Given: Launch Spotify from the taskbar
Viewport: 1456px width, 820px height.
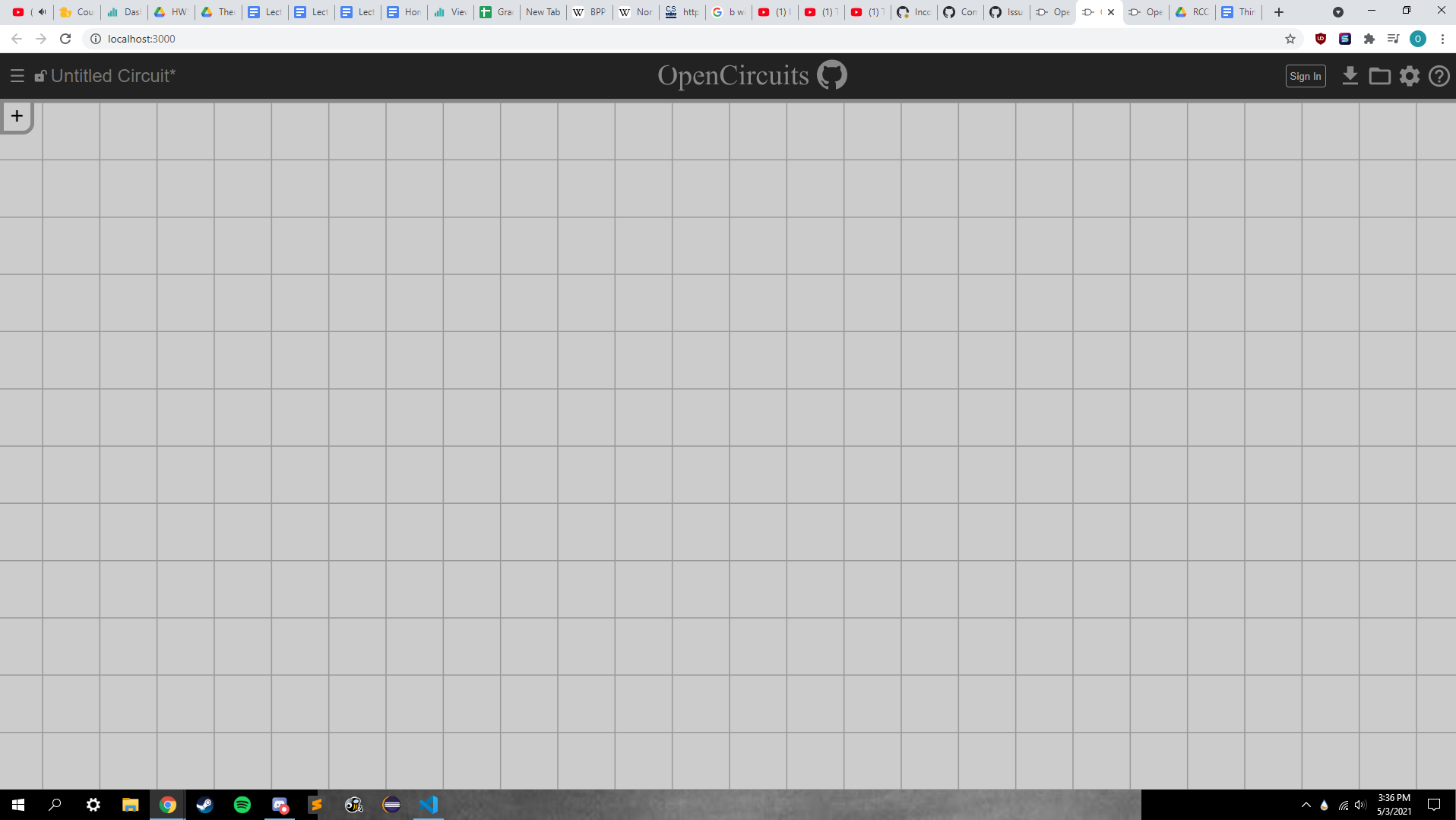Looking at the screenshot, I should (242, 805).
